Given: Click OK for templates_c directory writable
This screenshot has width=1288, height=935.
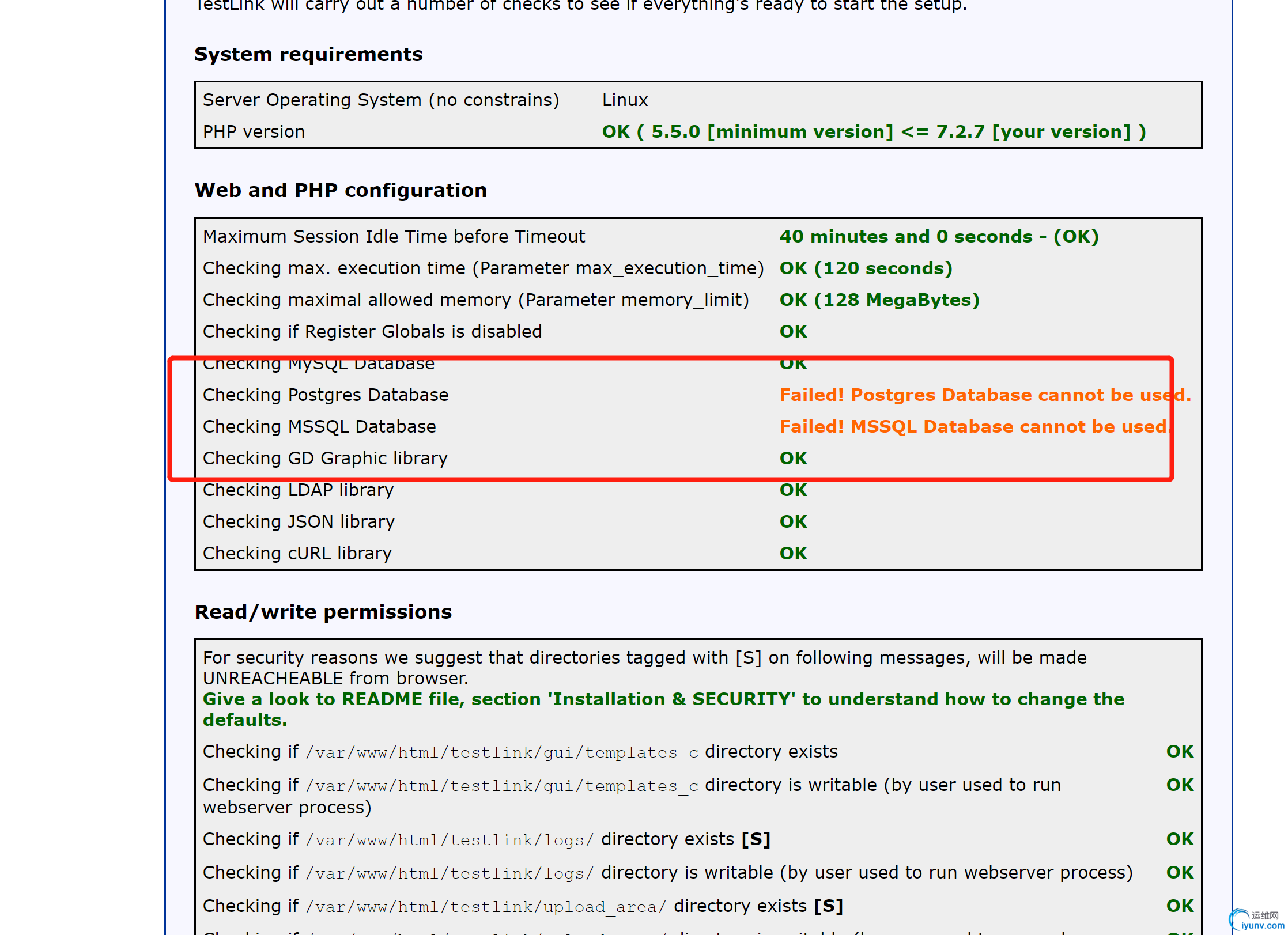Looking at the screenshot, I should click(x=1180, y=785).
